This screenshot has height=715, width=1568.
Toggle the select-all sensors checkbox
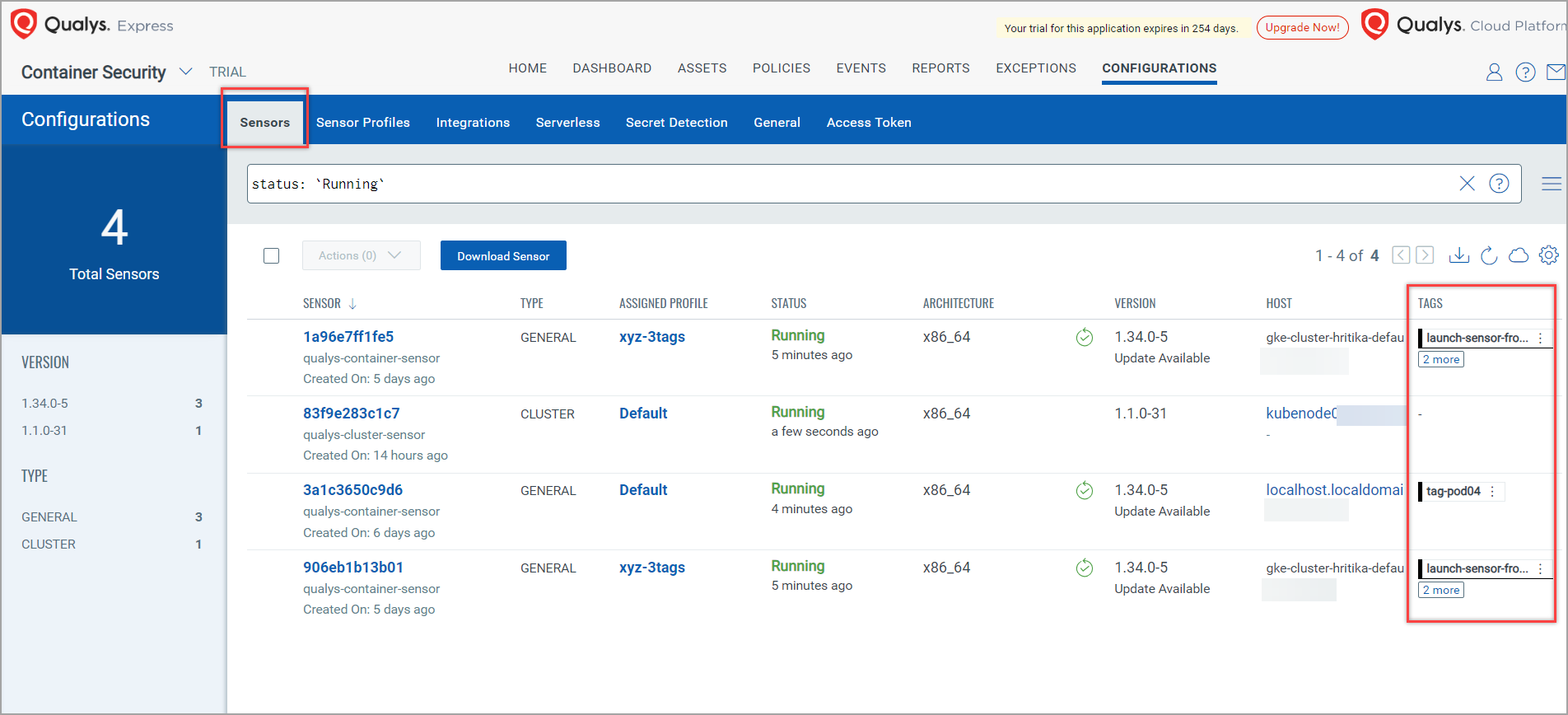pyautogui.click(x=271, y=255)
